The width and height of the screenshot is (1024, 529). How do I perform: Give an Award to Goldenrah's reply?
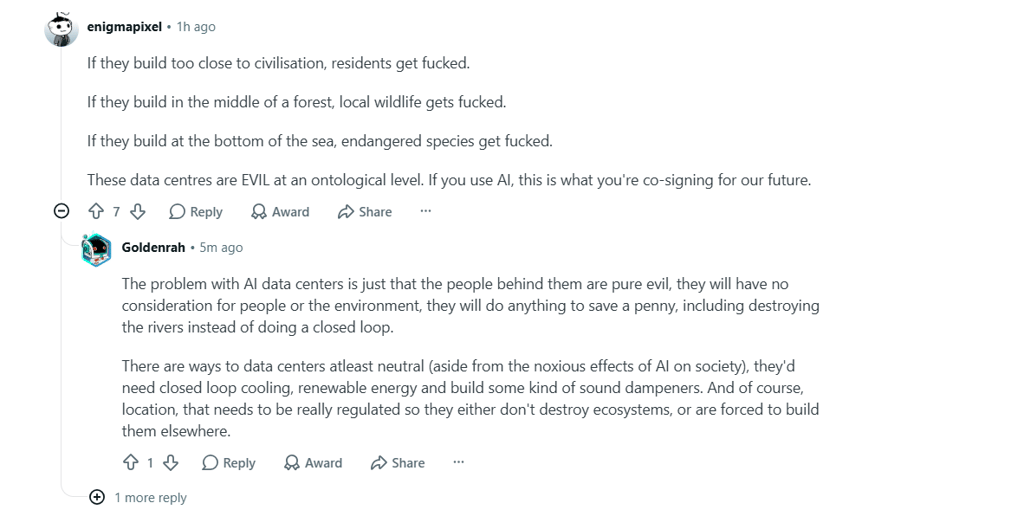[313, 462]
